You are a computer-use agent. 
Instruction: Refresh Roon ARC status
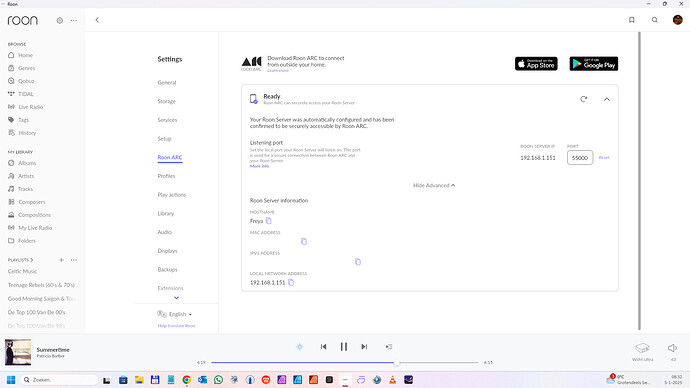[x=584, y=99]
